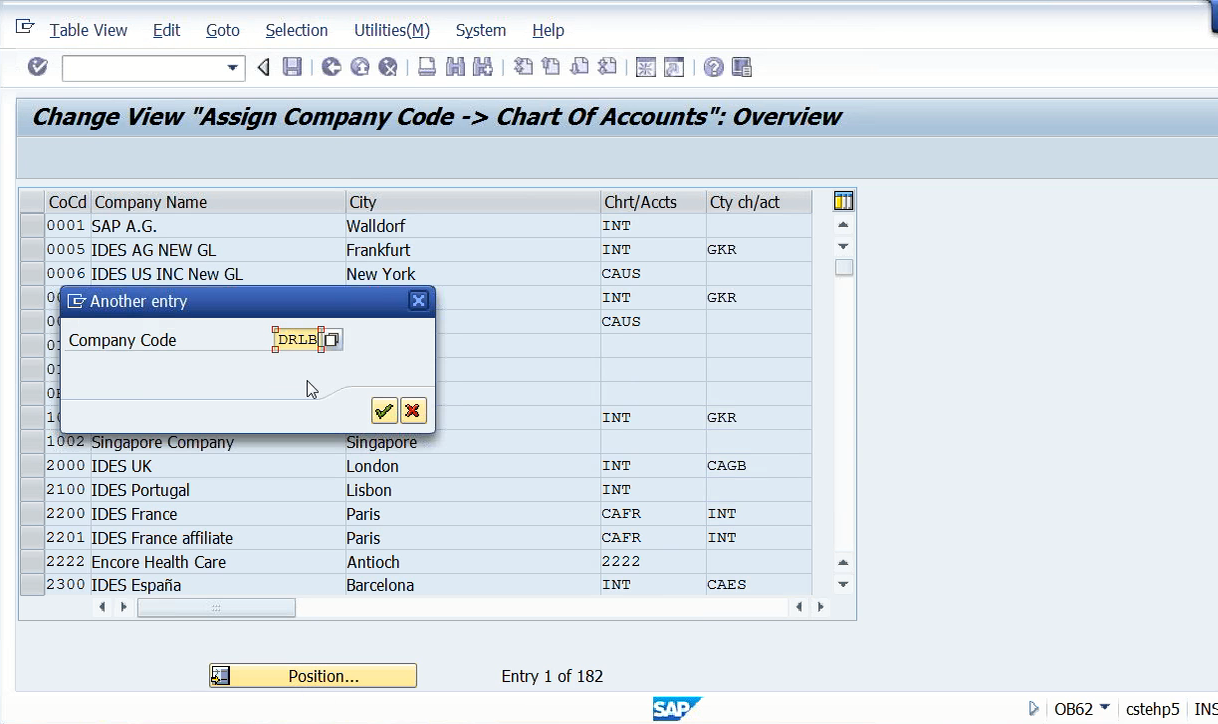Click the Help question mark icon

(713, 67)
